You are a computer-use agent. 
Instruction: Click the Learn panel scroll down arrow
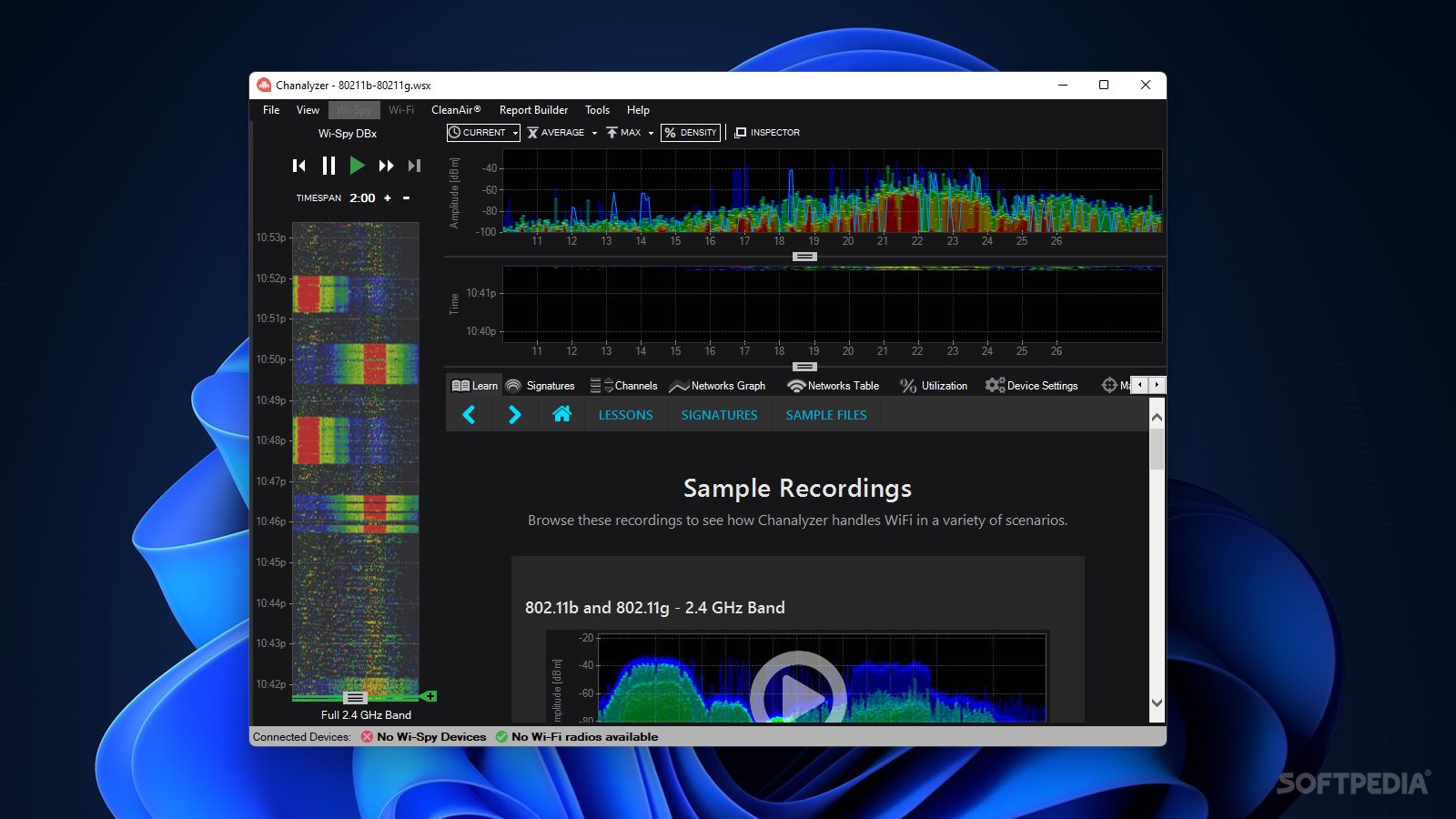click(1157, 703)
